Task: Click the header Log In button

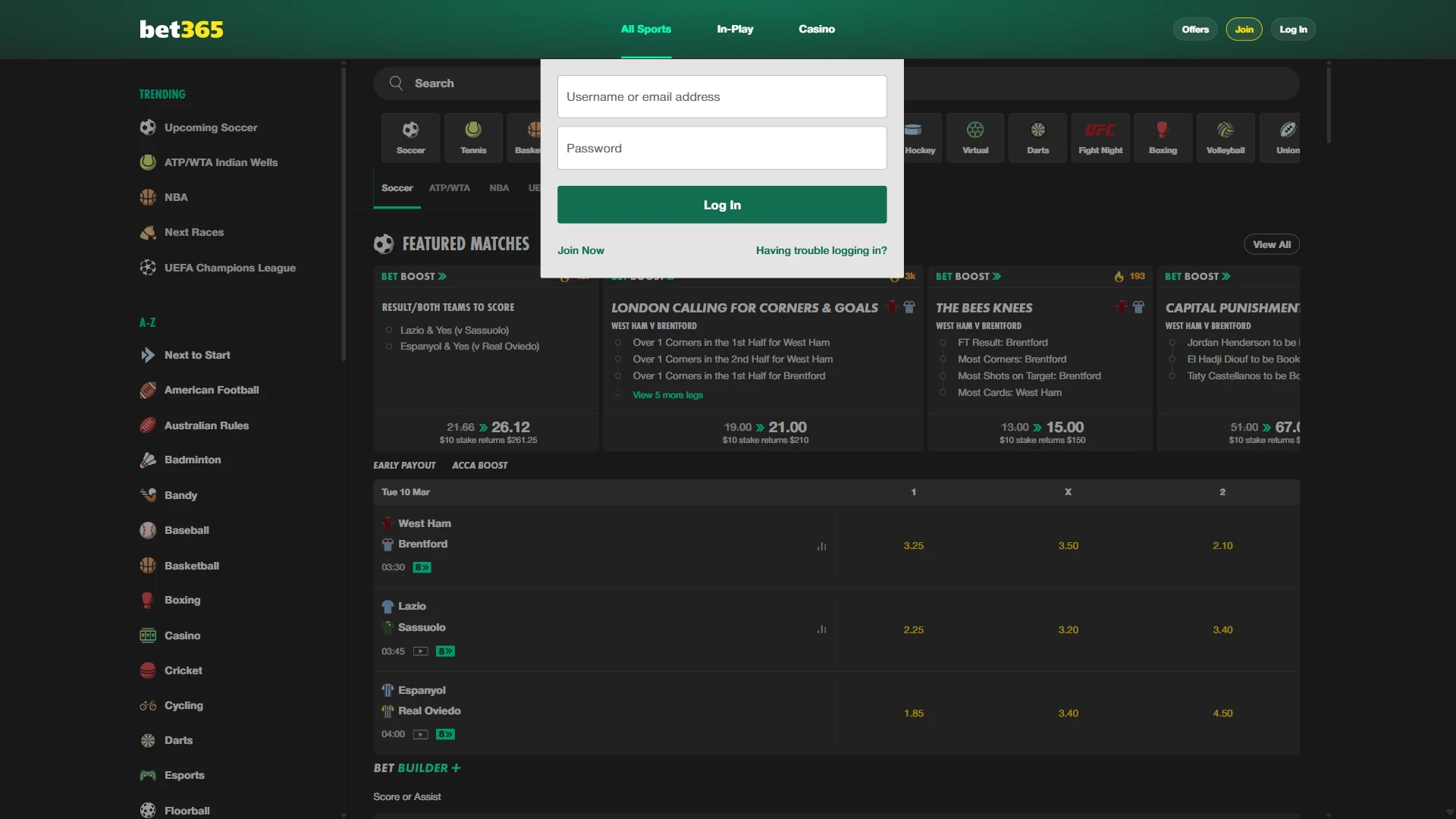Action: coord(1293,30)
